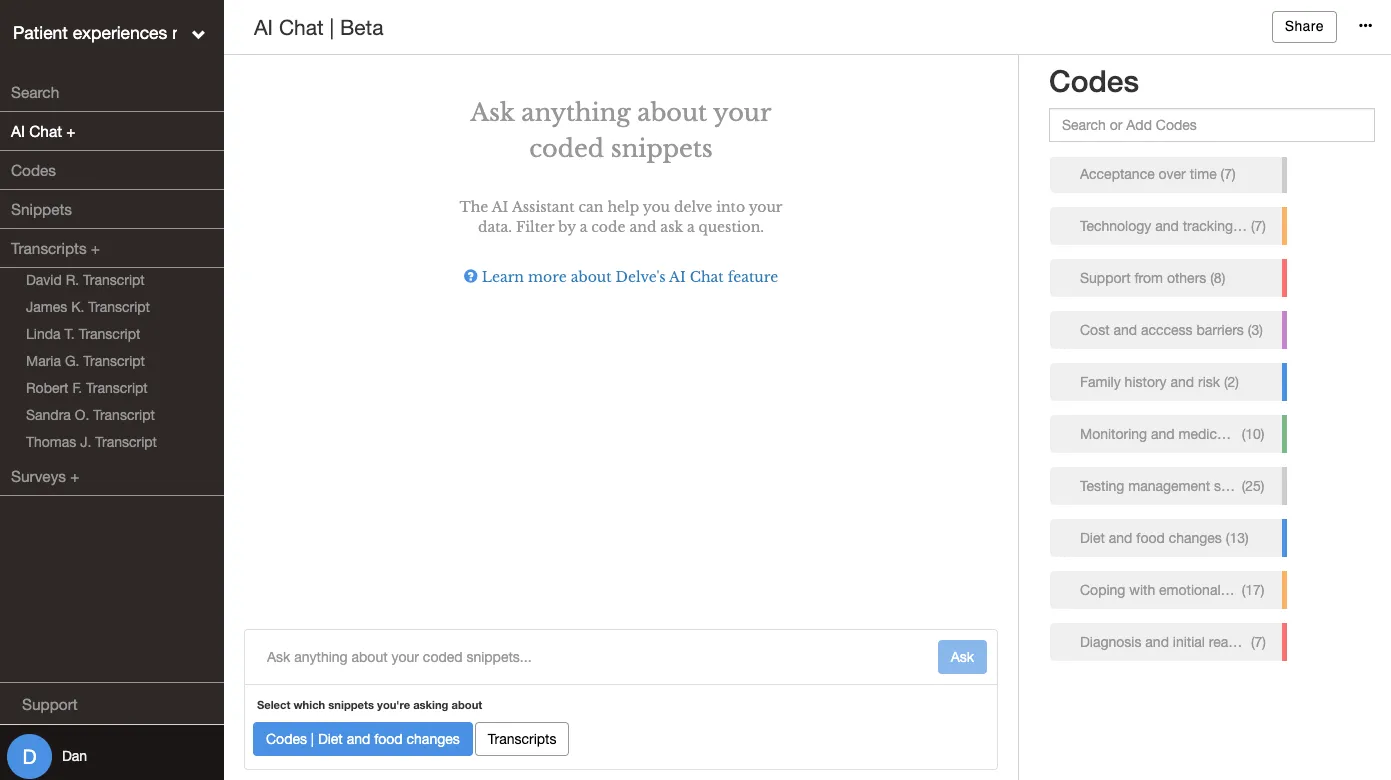Select the Acceptance over time code
The width and height of the screenshot is (1391, 780).
coord(1166,174)
